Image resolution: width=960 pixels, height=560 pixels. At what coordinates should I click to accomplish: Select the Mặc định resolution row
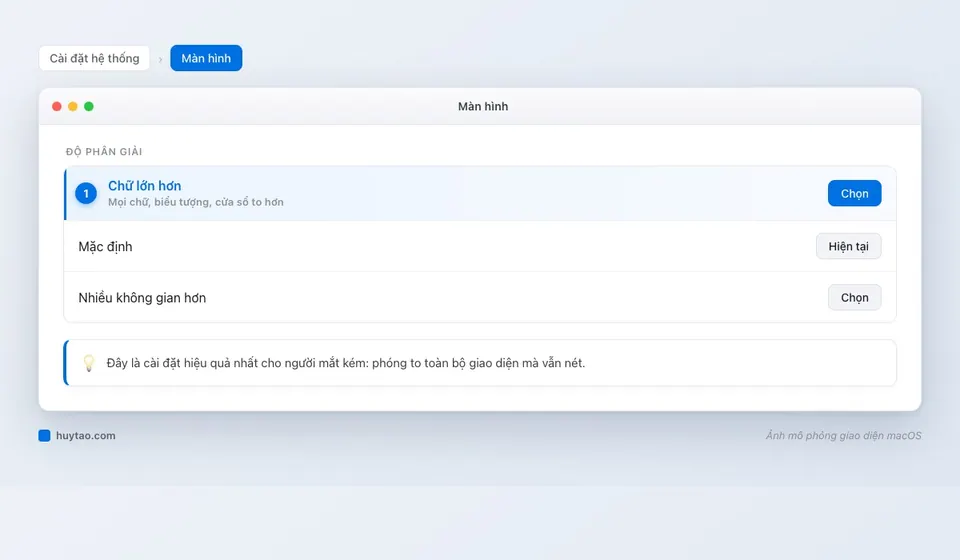480,246
